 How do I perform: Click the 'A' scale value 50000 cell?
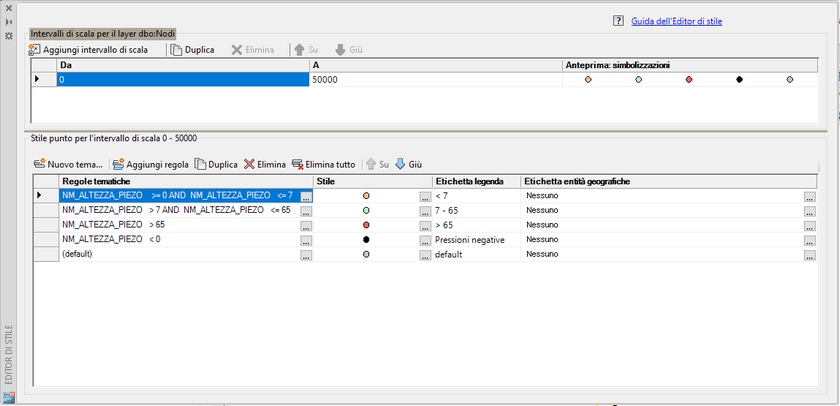pos(434,79)
